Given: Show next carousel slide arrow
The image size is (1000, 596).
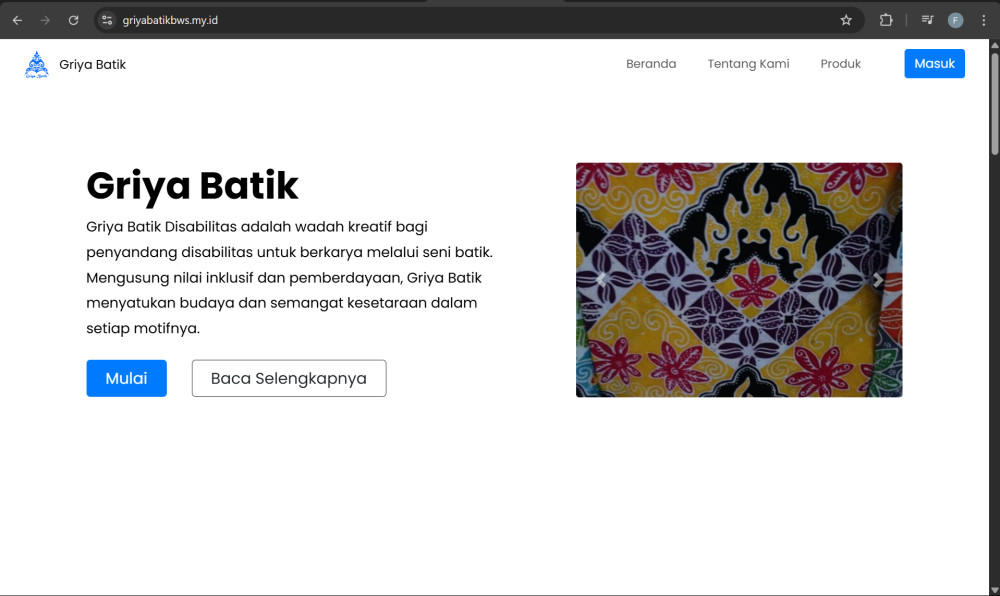Looking at the screenshot, I should (x=878, y=280).
